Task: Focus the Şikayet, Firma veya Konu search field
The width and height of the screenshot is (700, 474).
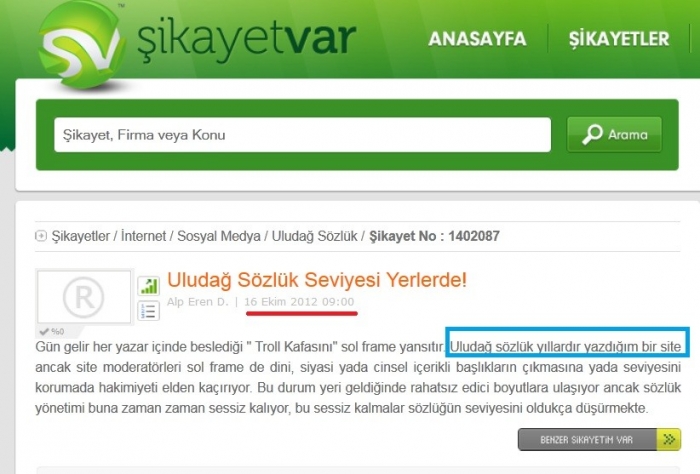Action: [302, 135]
